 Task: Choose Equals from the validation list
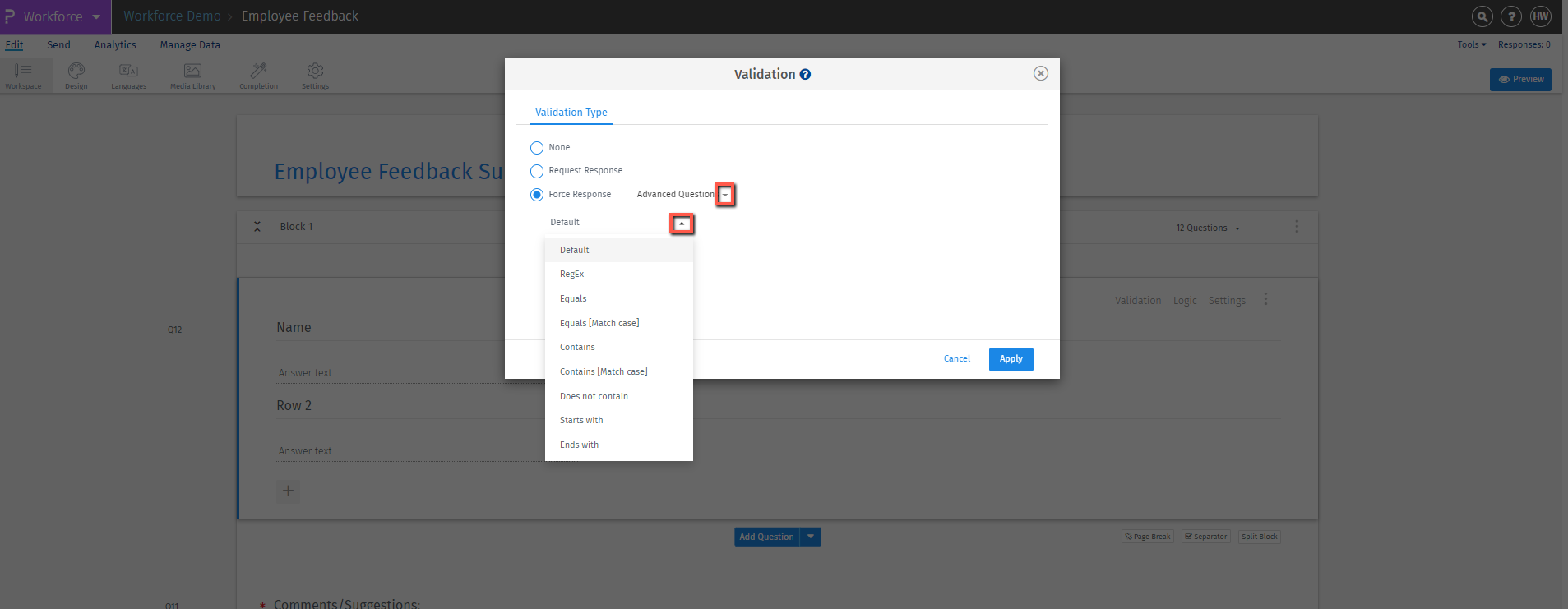coord(619,298)
